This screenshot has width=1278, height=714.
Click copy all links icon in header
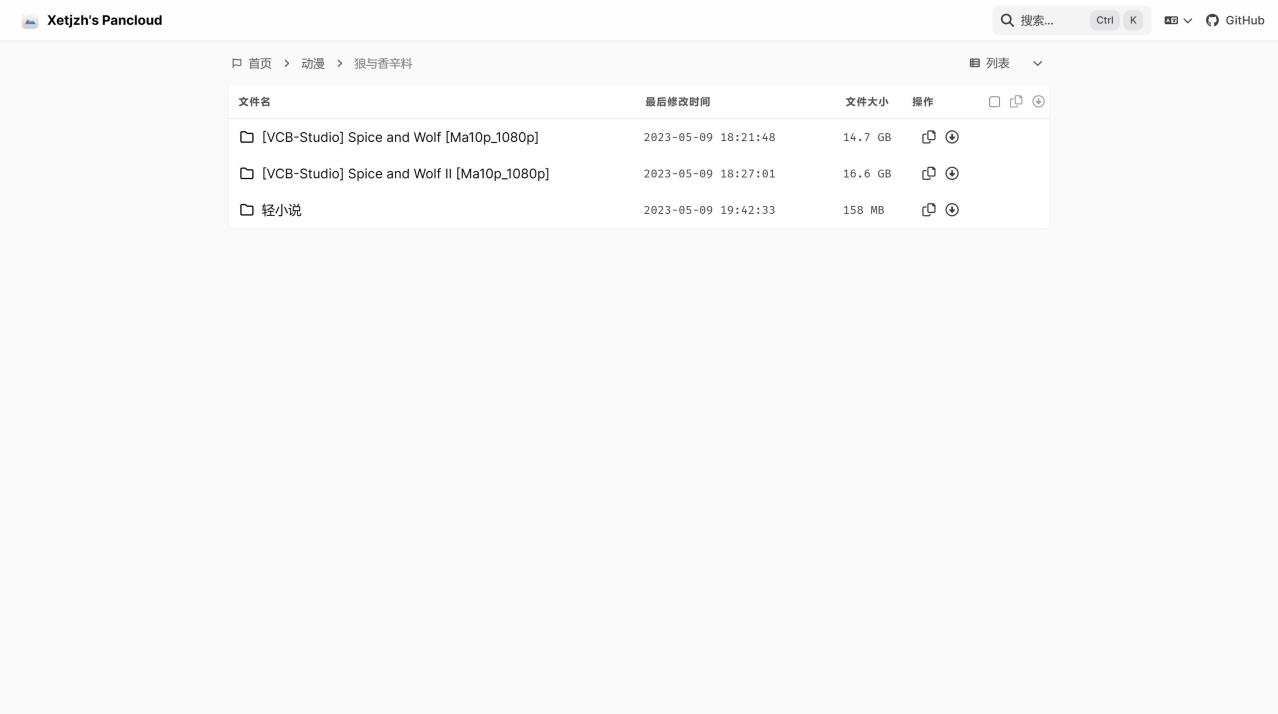point(1016,101)
